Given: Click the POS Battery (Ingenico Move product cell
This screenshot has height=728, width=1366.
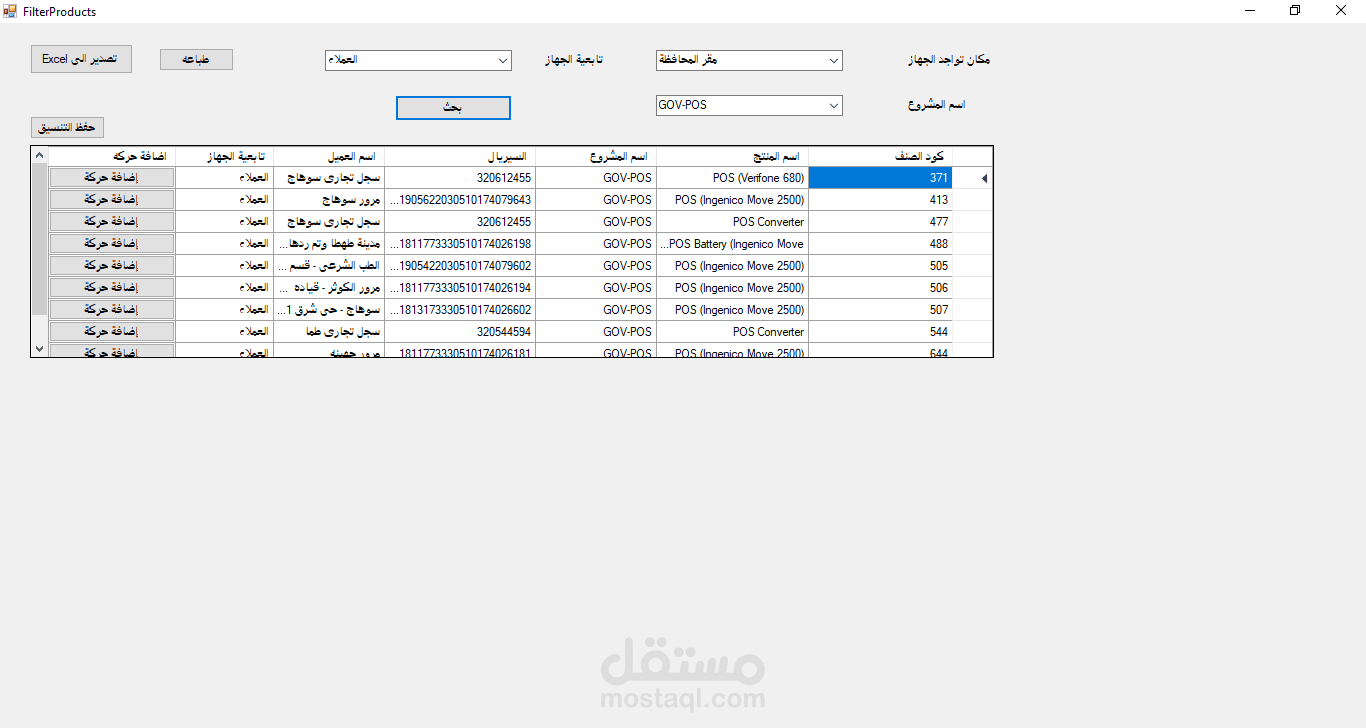Looking at the screenshot, I should coord(732,244).
